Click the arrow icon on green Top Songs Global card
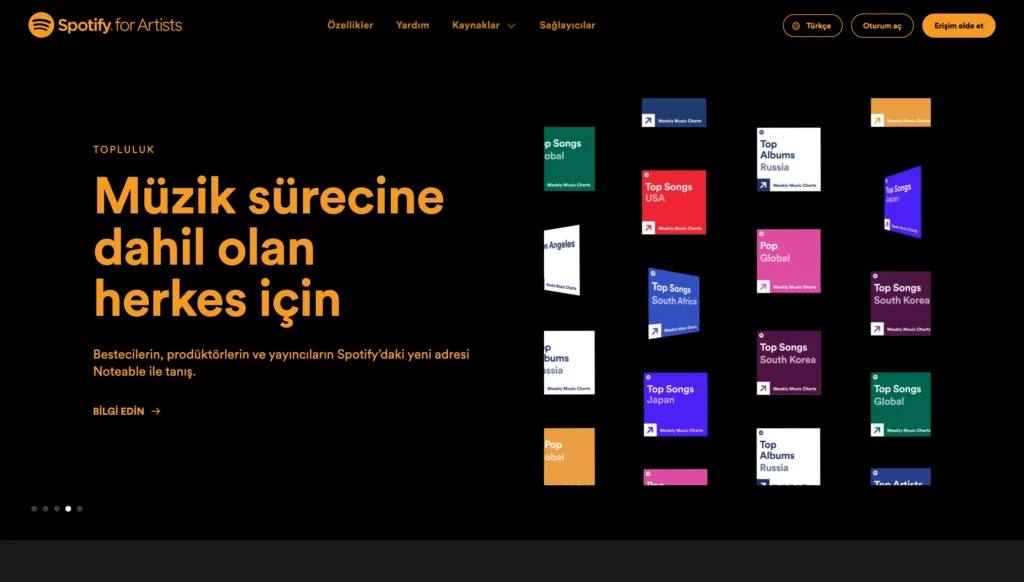Screen dimensions: 1024x582 [877, 430]
